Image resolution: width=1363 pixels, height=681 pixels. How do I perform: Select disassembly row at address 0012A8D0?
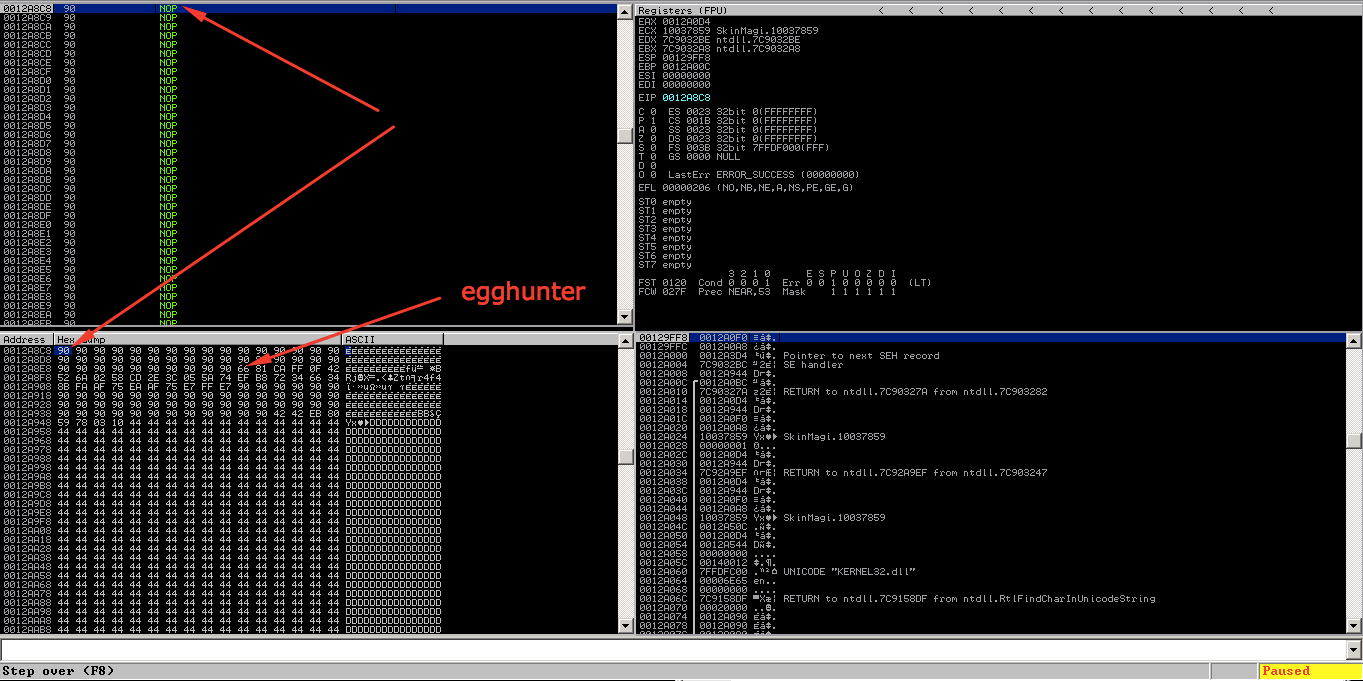coord(308,81)
